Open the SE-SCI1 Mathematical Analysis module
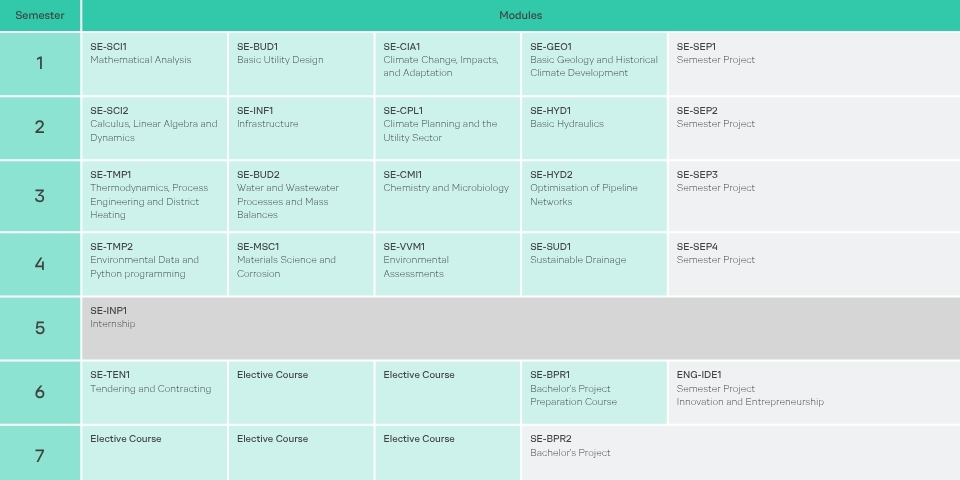This screenshot has height=480, width=960. (x=154, y=64)
